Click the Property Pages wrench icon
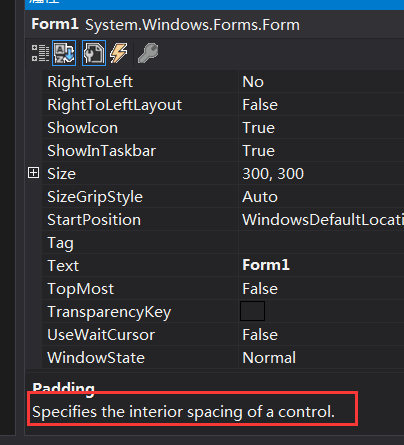 tap(148, 53)
